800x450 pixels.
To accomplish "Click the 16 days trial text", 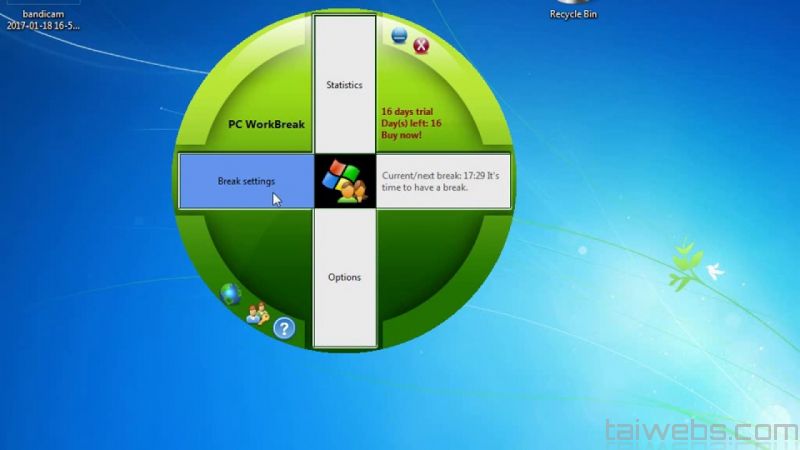I will pos(408,111).
